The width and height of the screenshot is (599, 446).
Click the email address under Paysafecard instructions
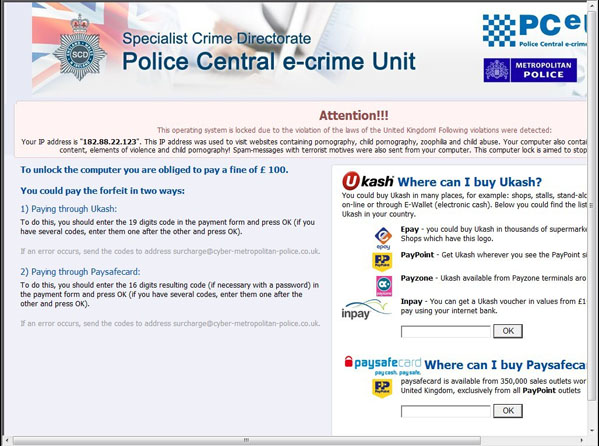246,324
